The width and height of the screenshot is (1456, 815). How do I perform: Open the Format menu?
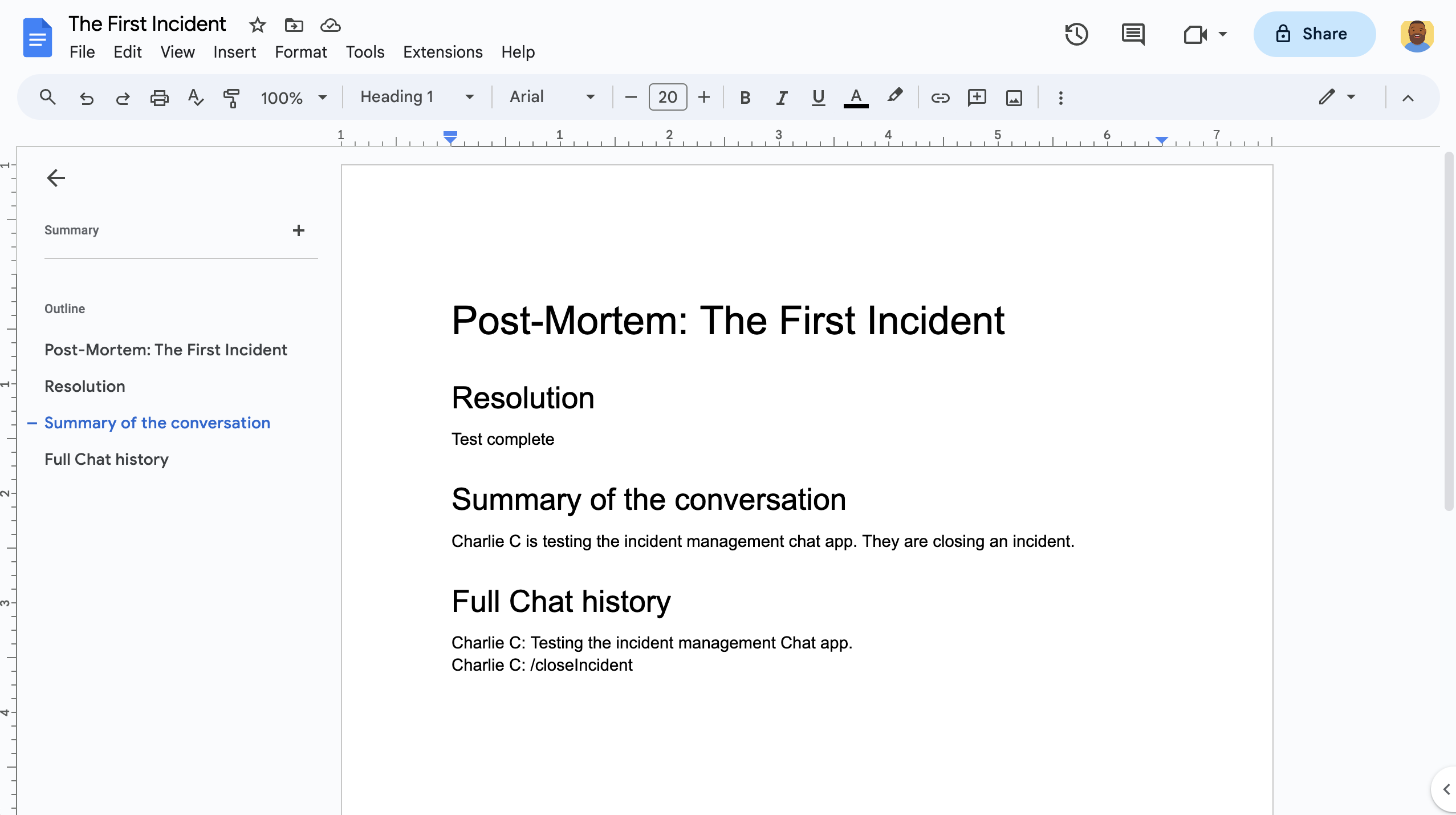tap(301, 52)
